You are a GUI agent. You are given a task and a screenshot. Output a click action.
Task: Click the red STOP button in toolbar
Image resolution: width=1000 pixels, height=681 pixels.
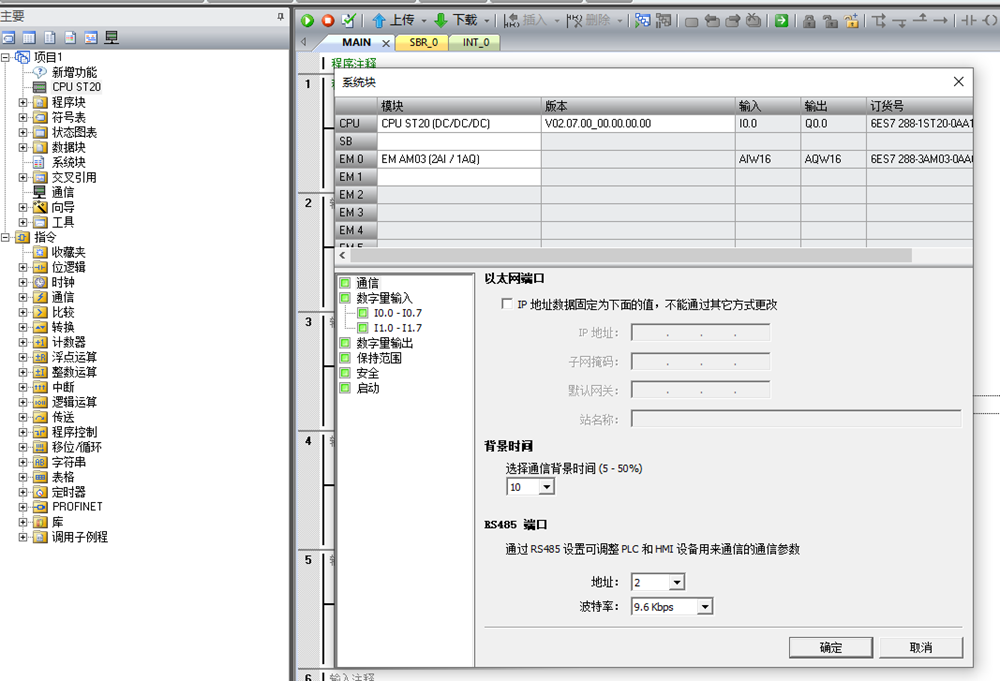[327, 20]
